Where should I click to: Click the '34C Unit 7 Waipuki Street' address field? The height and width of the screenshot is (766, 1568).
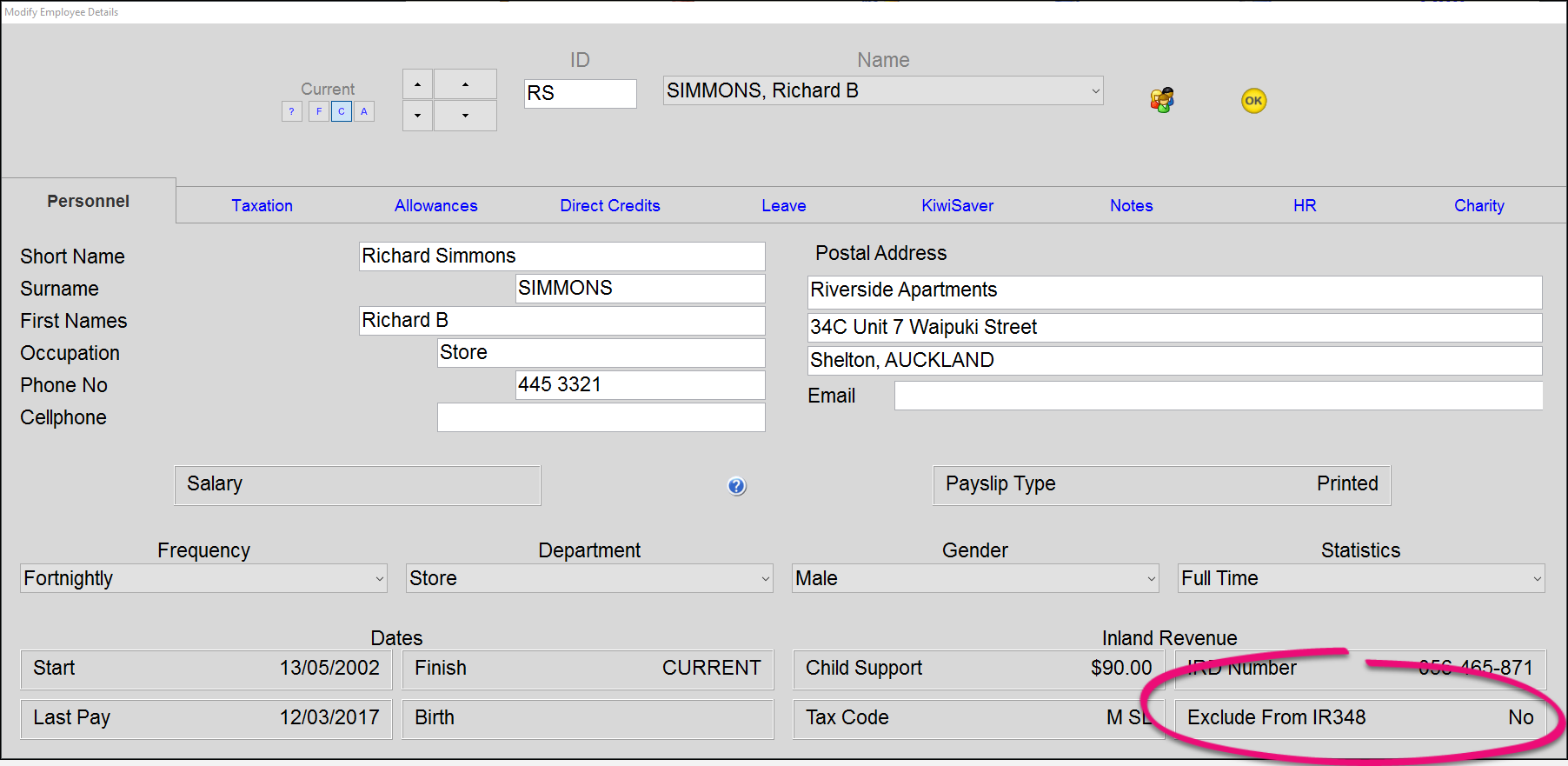click(1175, 328)
